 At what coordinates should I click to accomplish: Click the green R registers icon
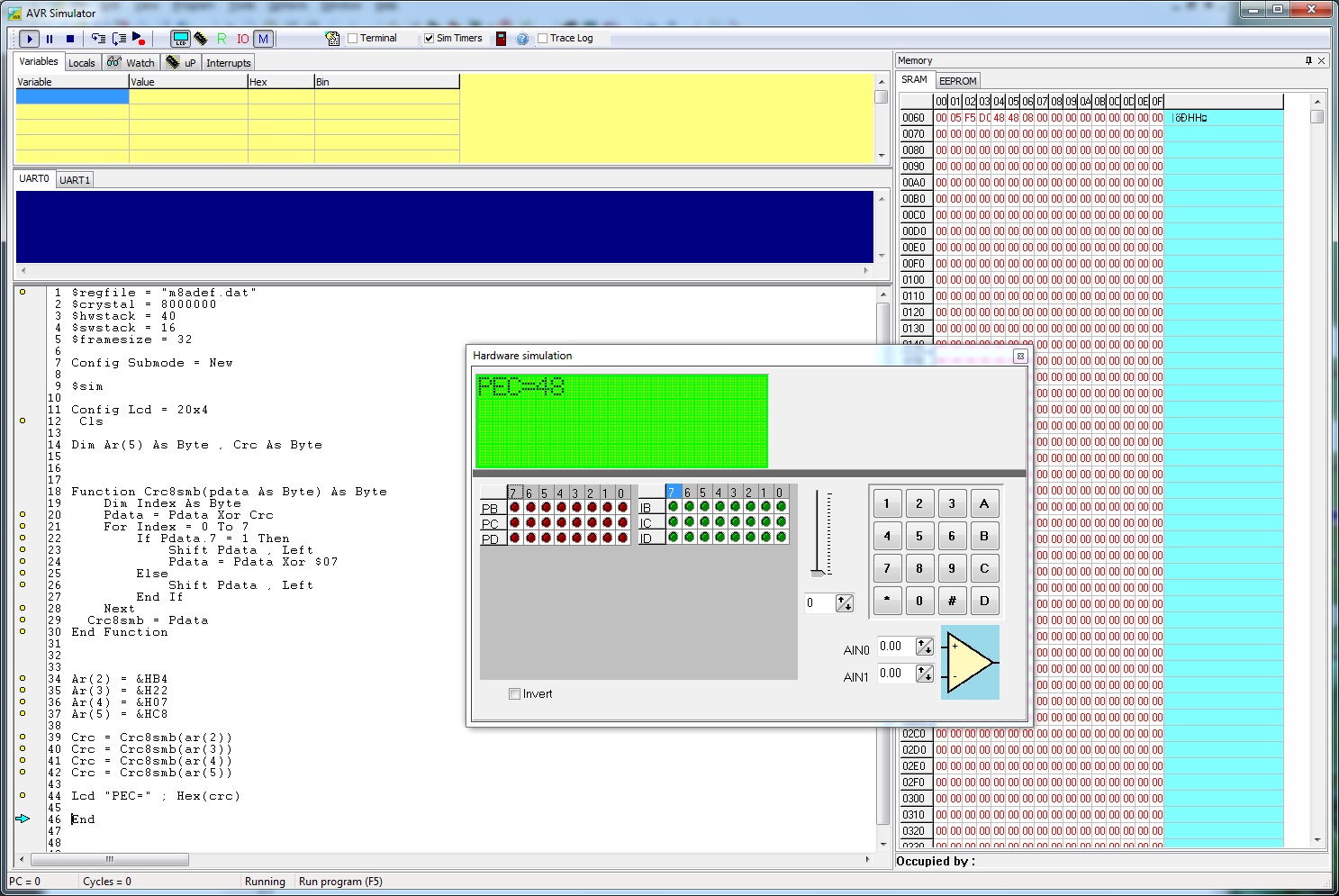pyautogui.click(x=222, y=39)
